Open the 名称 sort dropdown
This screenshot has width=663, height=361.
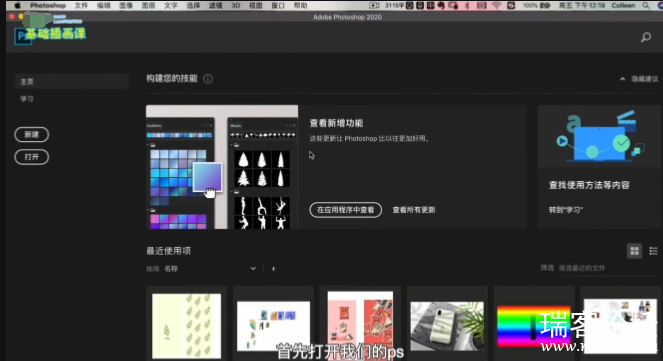pyautogui.click(x=210, y=268)
